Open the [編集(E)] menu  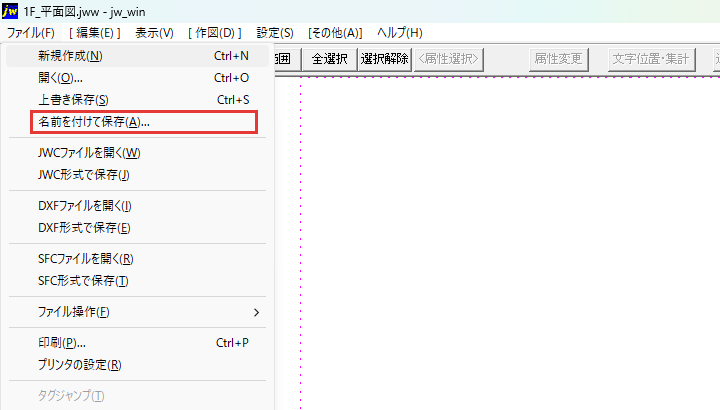95,33
